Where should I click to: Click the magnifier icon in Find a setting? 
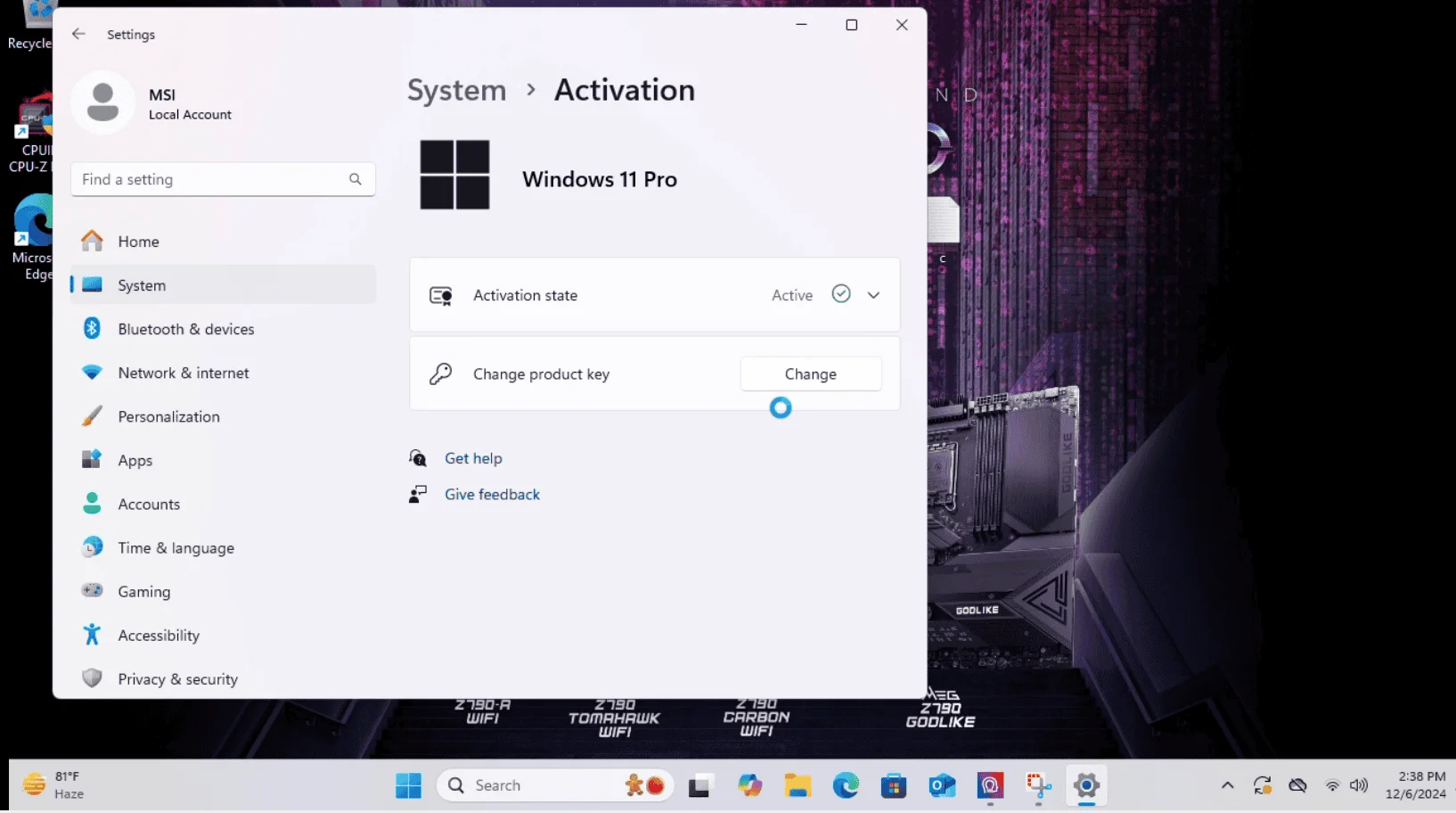[356, 179]
